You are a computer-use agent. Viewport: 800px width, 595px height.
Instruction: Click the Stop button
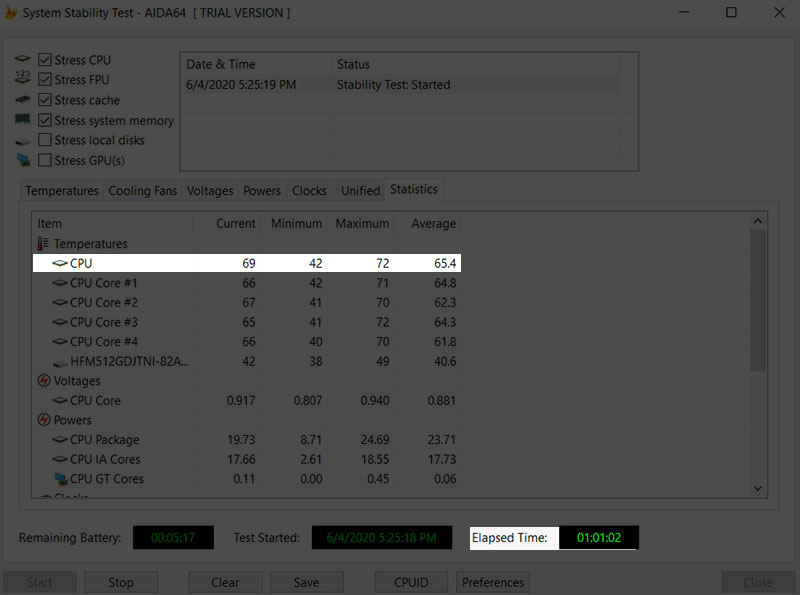[x=121, y=582]
